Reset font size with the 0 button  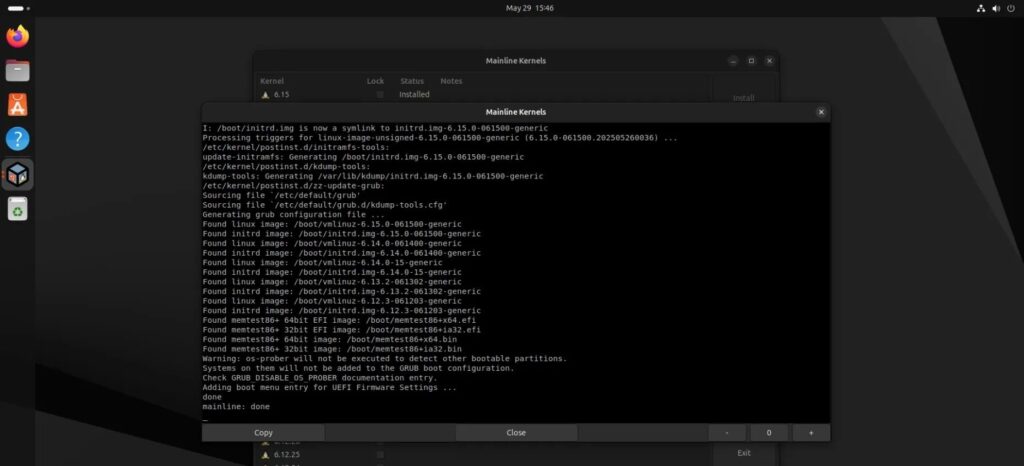(768, 433)
